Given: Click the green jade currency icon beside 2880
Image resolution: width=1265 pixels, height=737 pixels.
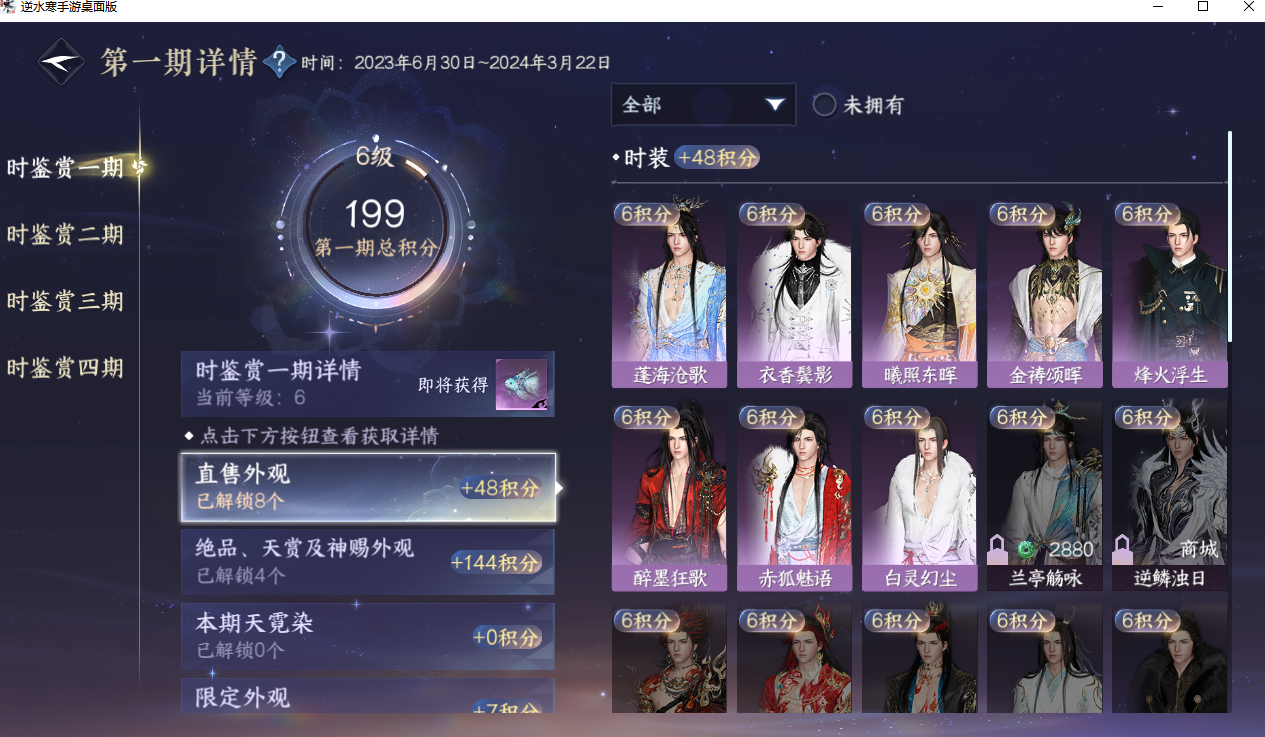Looking at the screenshot, I should pos(1025,549).
